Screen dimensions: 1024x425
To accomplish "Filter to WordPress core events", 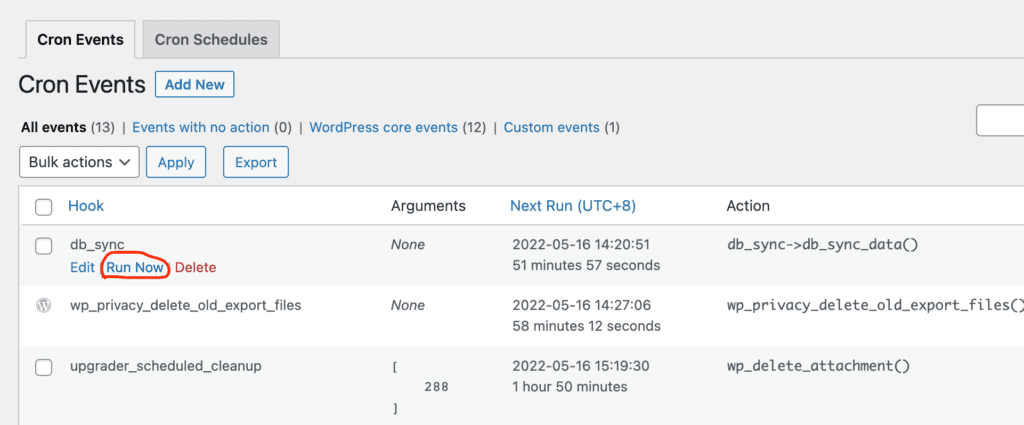I will [383, 127].
